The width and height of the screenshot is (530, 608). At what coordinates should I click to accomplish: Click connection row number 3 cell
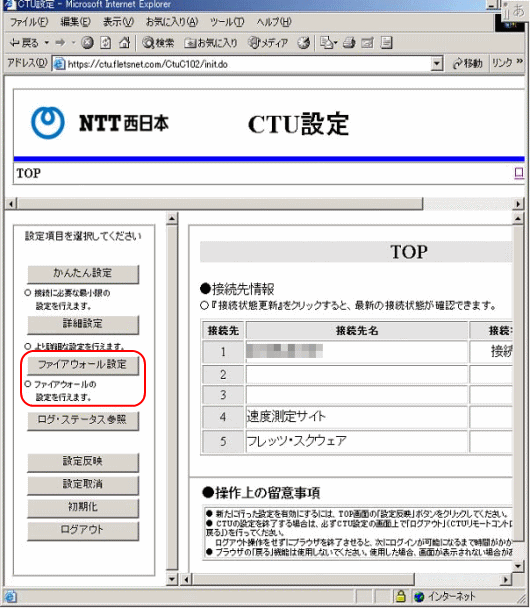pos(223,395)
